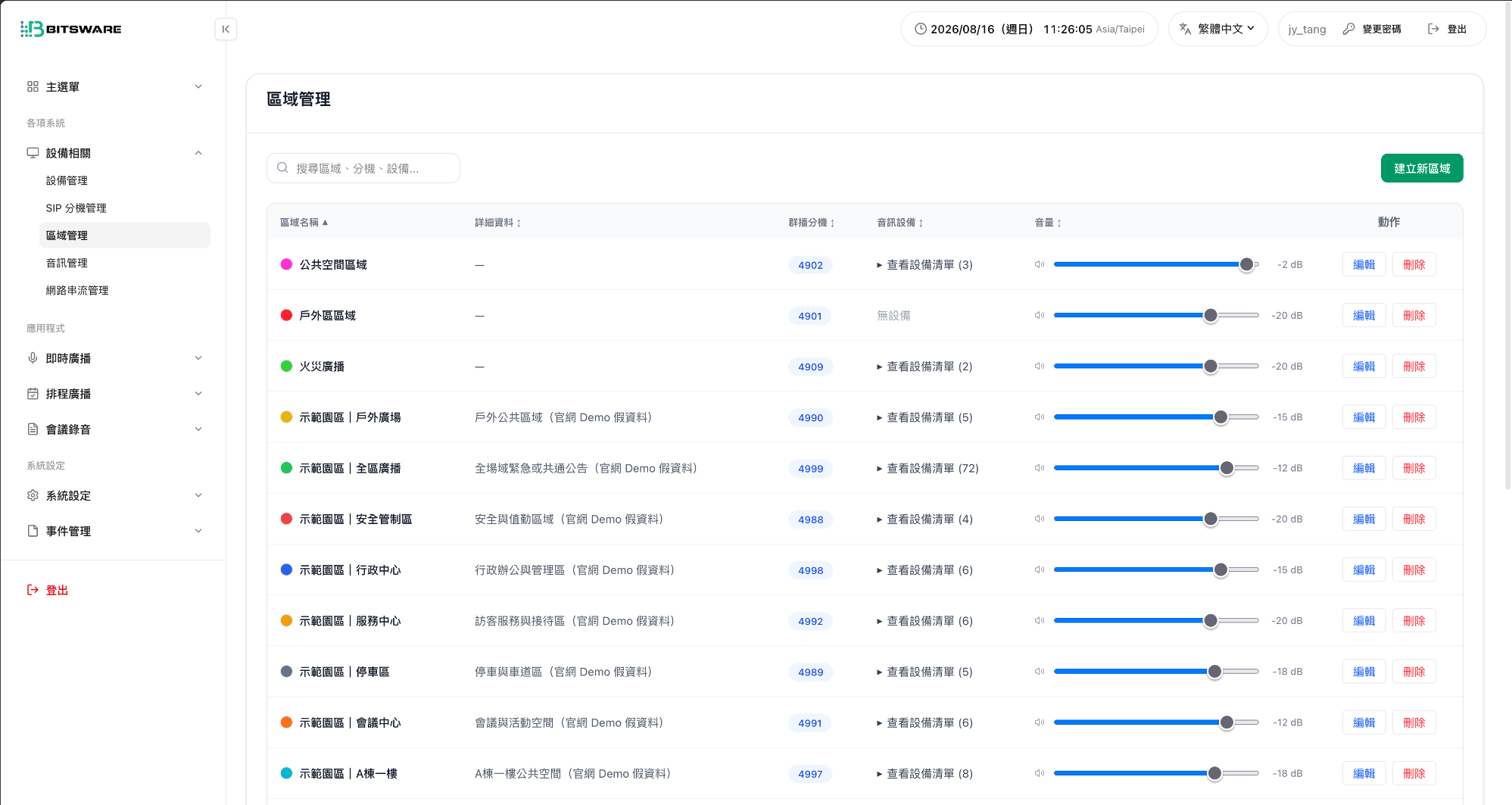Expand the 排程廣播 menu chevron

pyautogui.click(x=198, y=393)
